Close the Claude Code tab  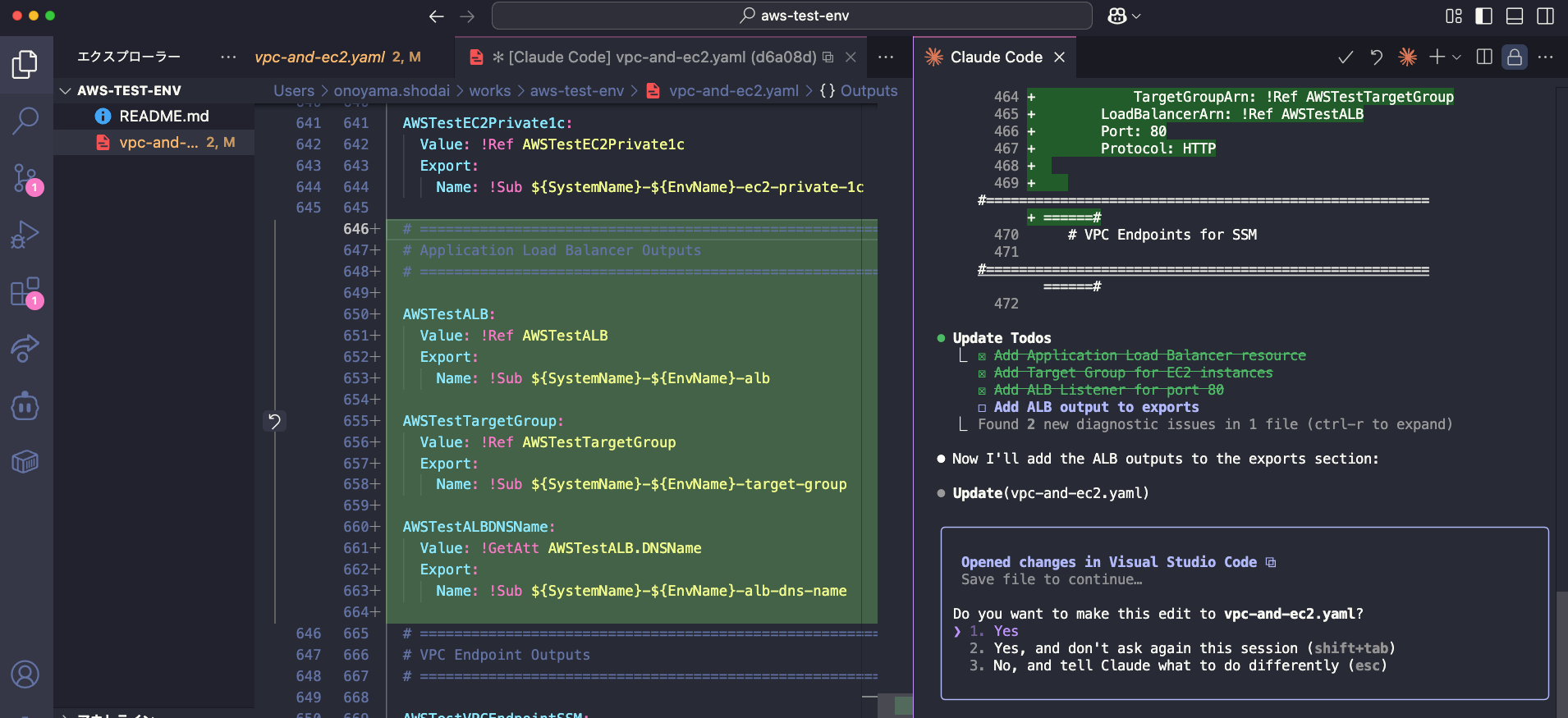click(1060, 57)
